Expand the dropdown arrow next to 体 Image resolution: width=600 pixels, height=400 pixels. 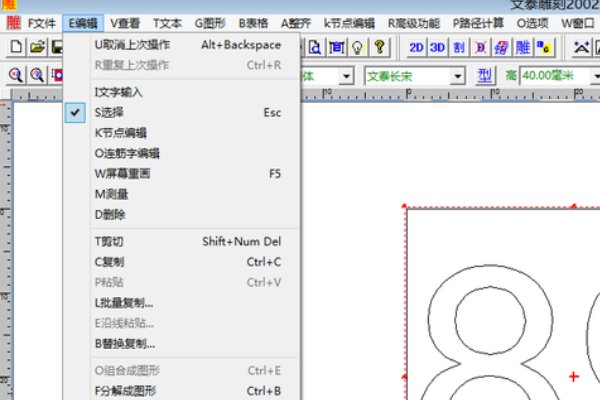coord(346,76)
